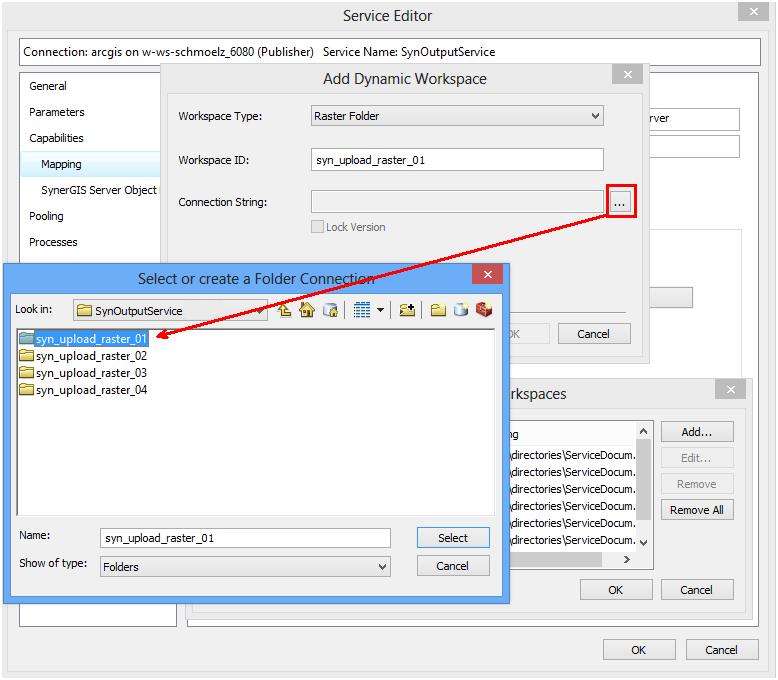Click the Workspace ID text field

[x=457, y=160]
